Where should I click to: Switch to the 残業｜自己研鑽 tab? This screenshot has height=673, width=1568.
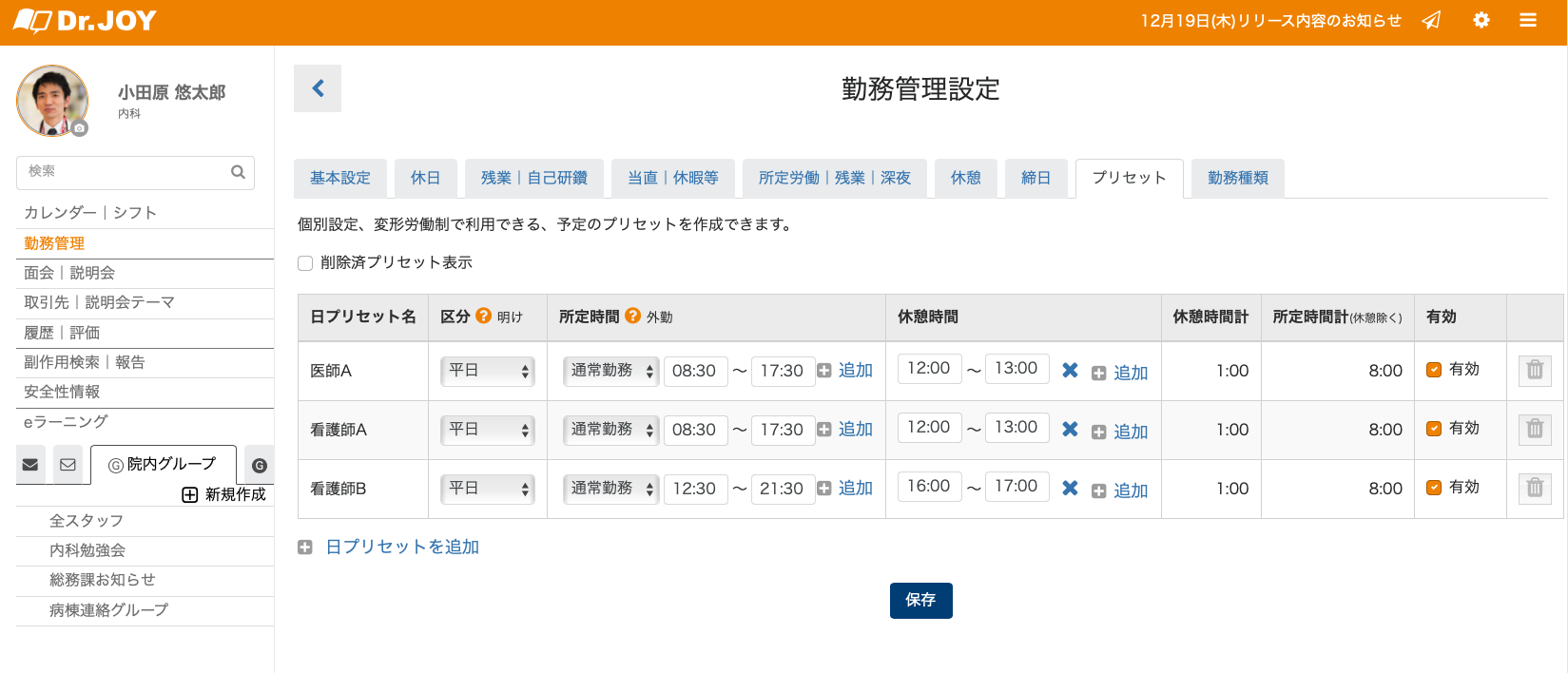pyautogui.click(x=534, y=178)
